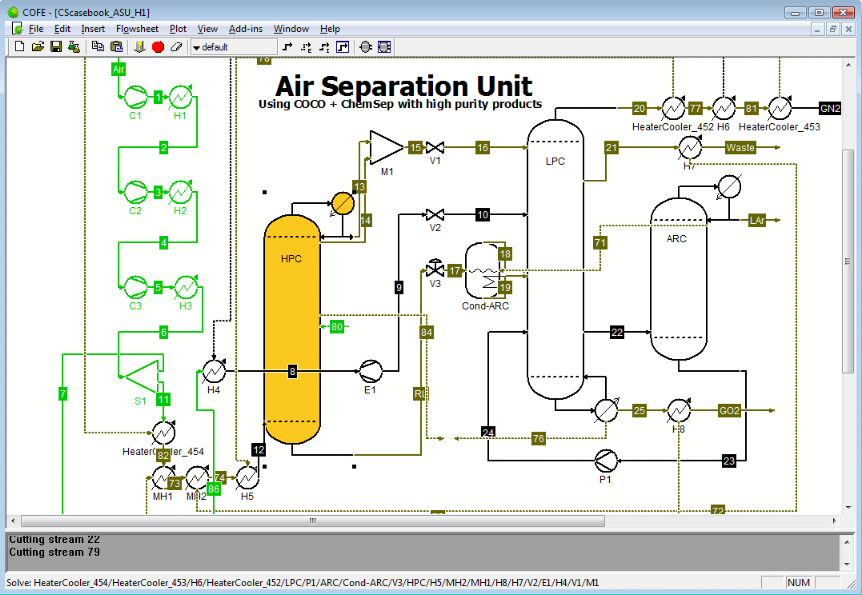Click the third dotted stream tool icon
862x595 pixels.
[x=324, y=47]
